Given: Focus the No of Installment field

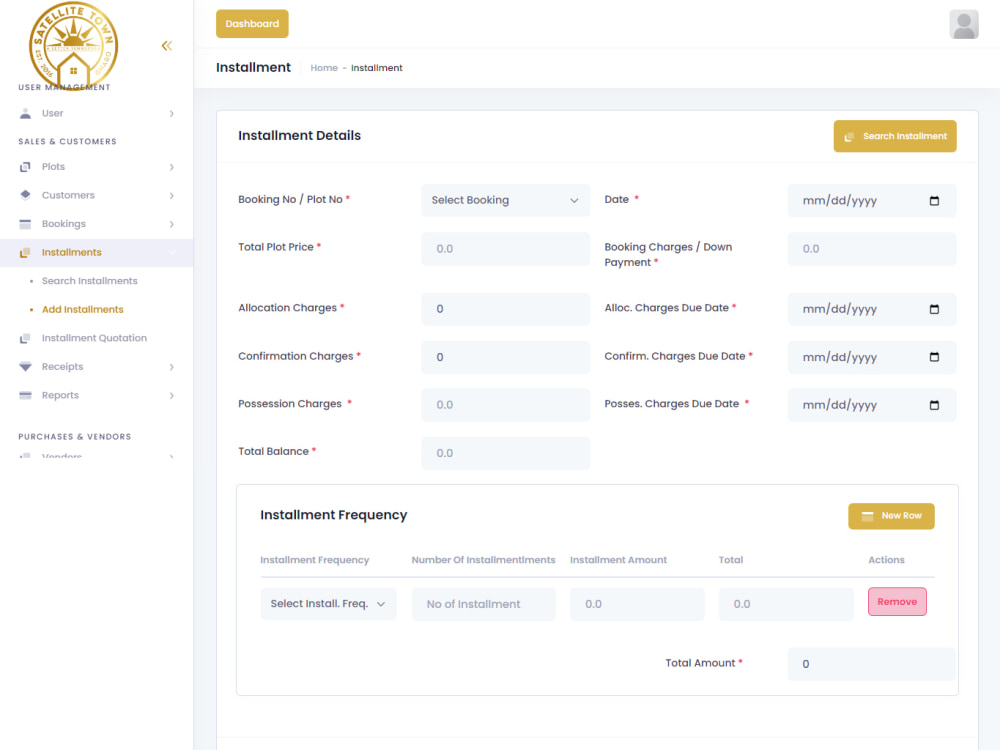Looking at the screenshot, I should [x=483, y=604].
